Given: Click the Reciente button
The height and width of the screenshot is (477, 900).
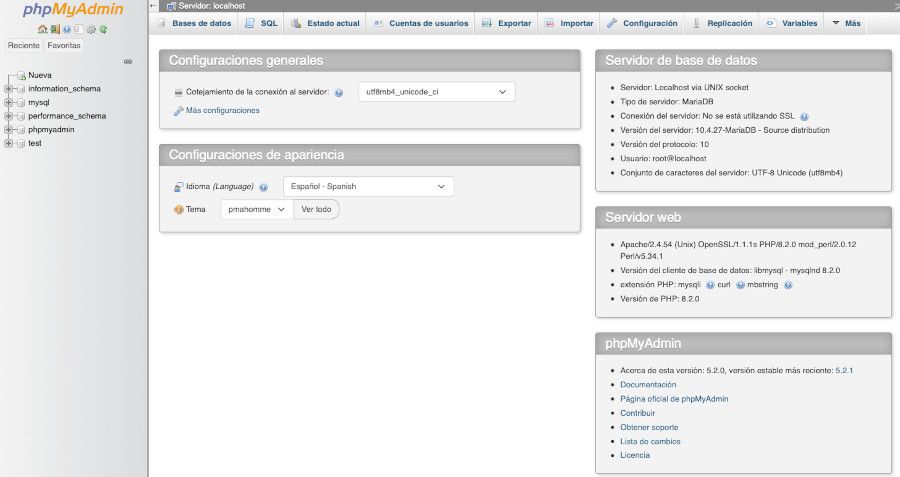Looking at the screenshot, I should pyautogui.click(x=24, y=45).
